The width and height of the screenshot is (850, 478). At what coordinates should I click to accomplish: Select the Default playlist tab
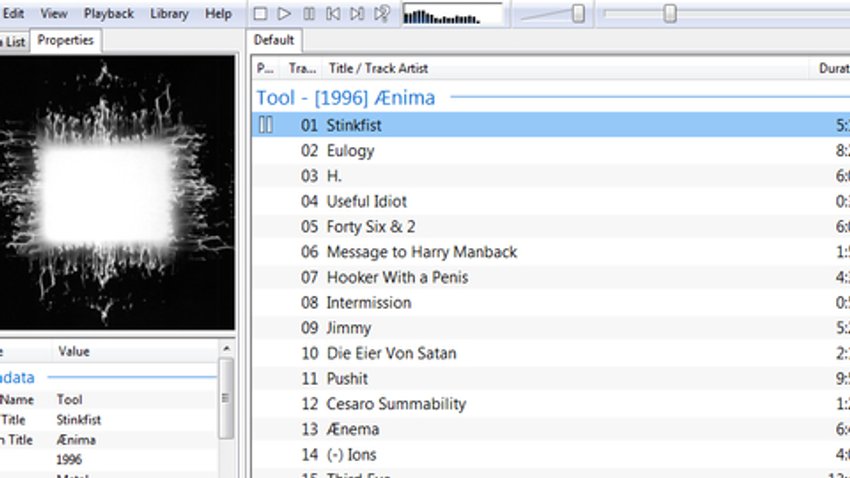[274, 40]
